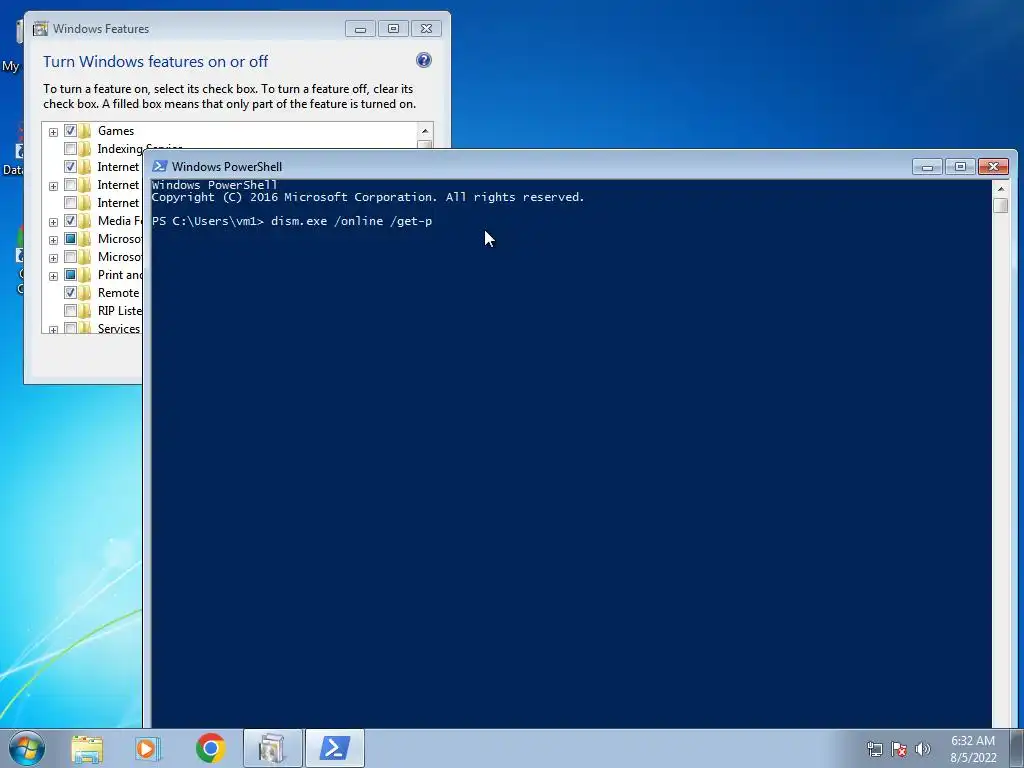Viewport: 1024px width, 768px height.
Task: Select the PowerShell taskbar button
Action: [x=334, y=748]
